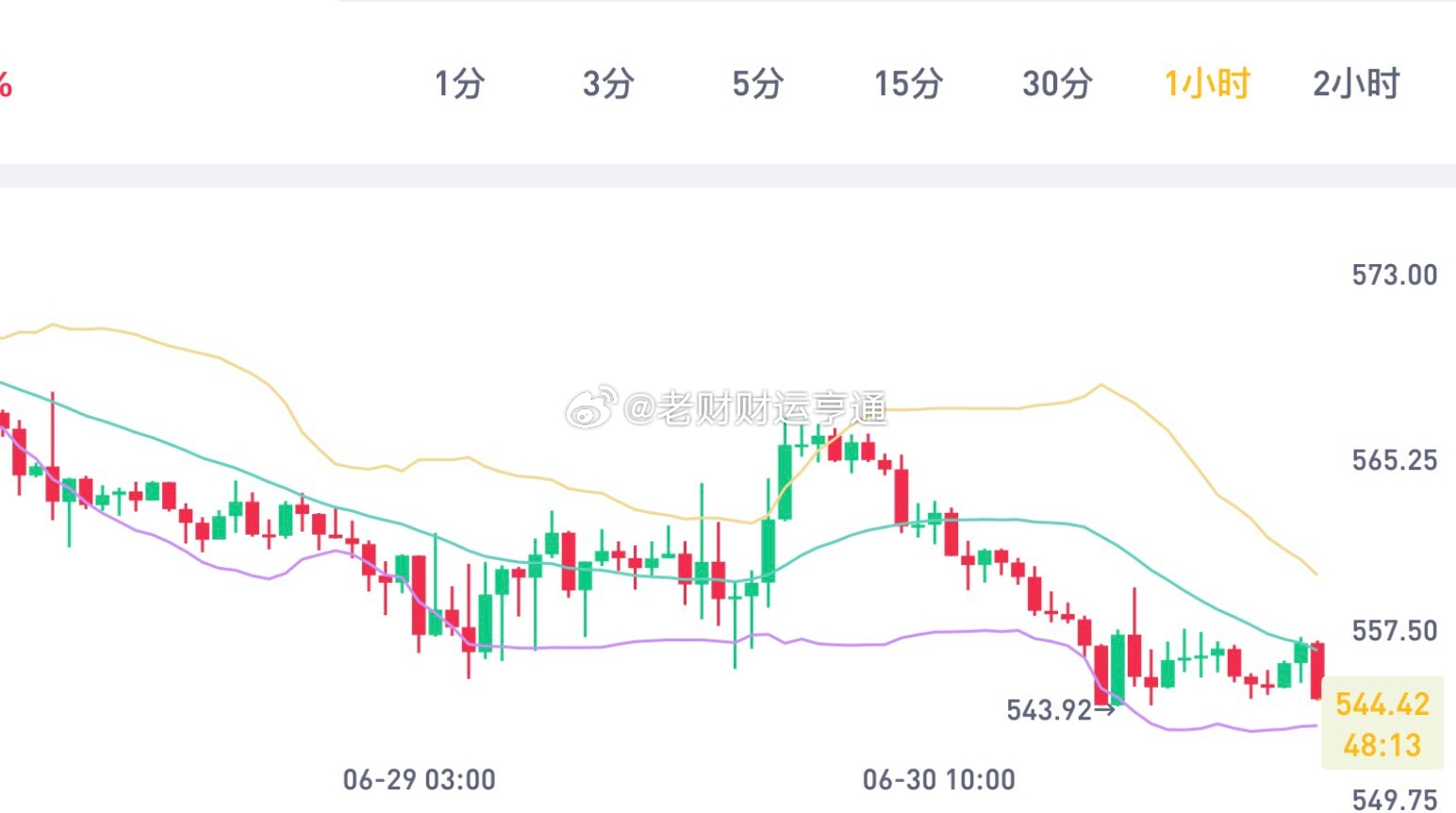Click the 573.00 price axis label
This screenshot has width=1456, height=813.
pyautogui.click(x=1395, y=274)
